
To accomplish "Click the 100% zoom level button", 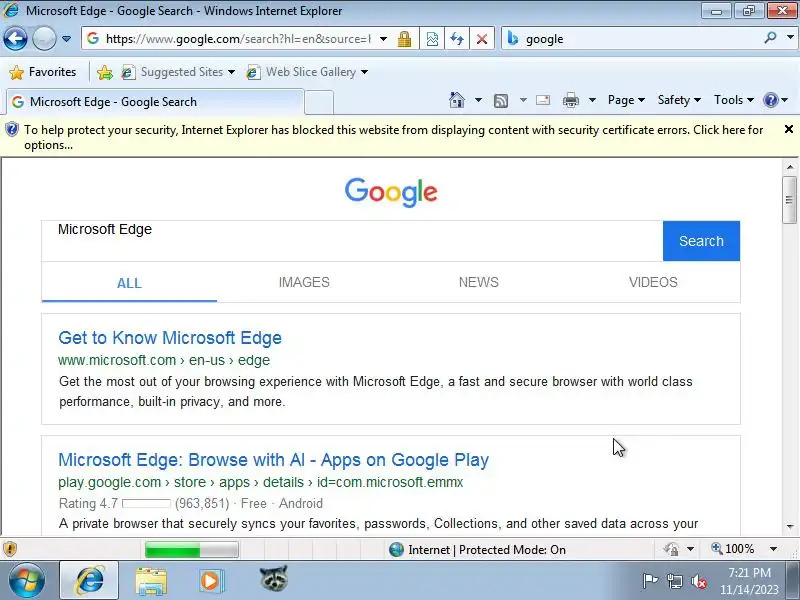I will 733,549.
